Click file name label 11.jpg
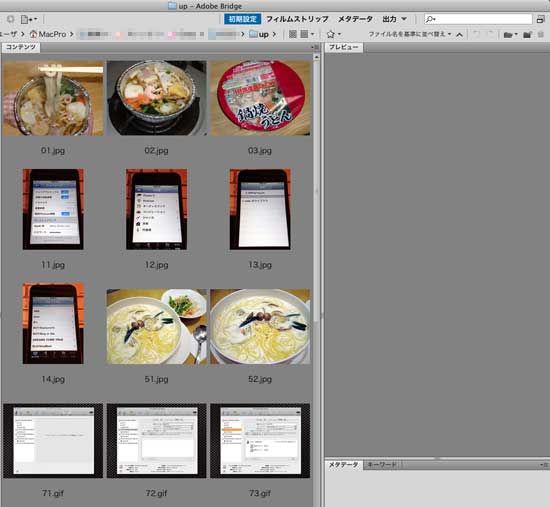The height and width of the screenshot is (507, 550). tap(53, 265)
